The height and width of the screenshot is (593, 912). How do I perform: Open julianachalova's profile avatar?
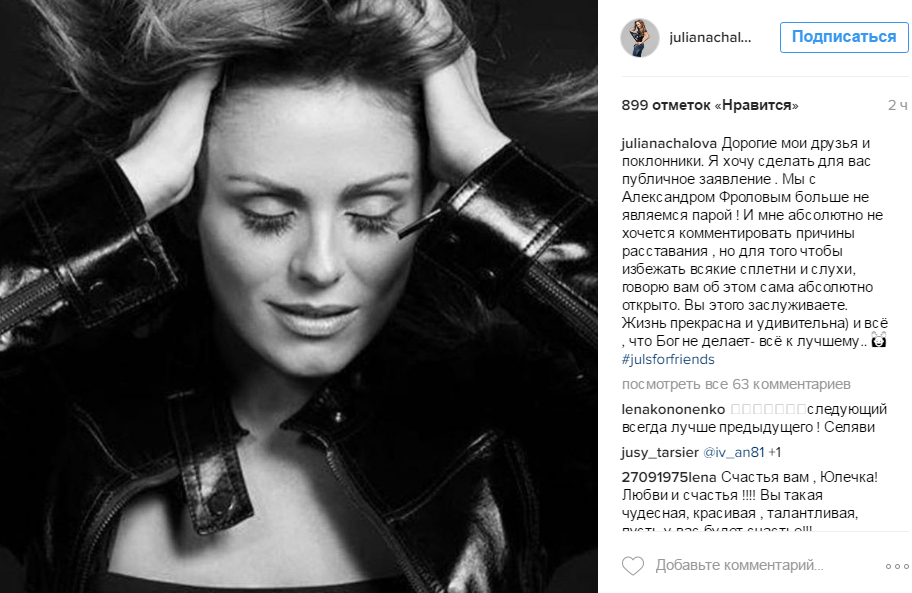click(x=640, y=38)
